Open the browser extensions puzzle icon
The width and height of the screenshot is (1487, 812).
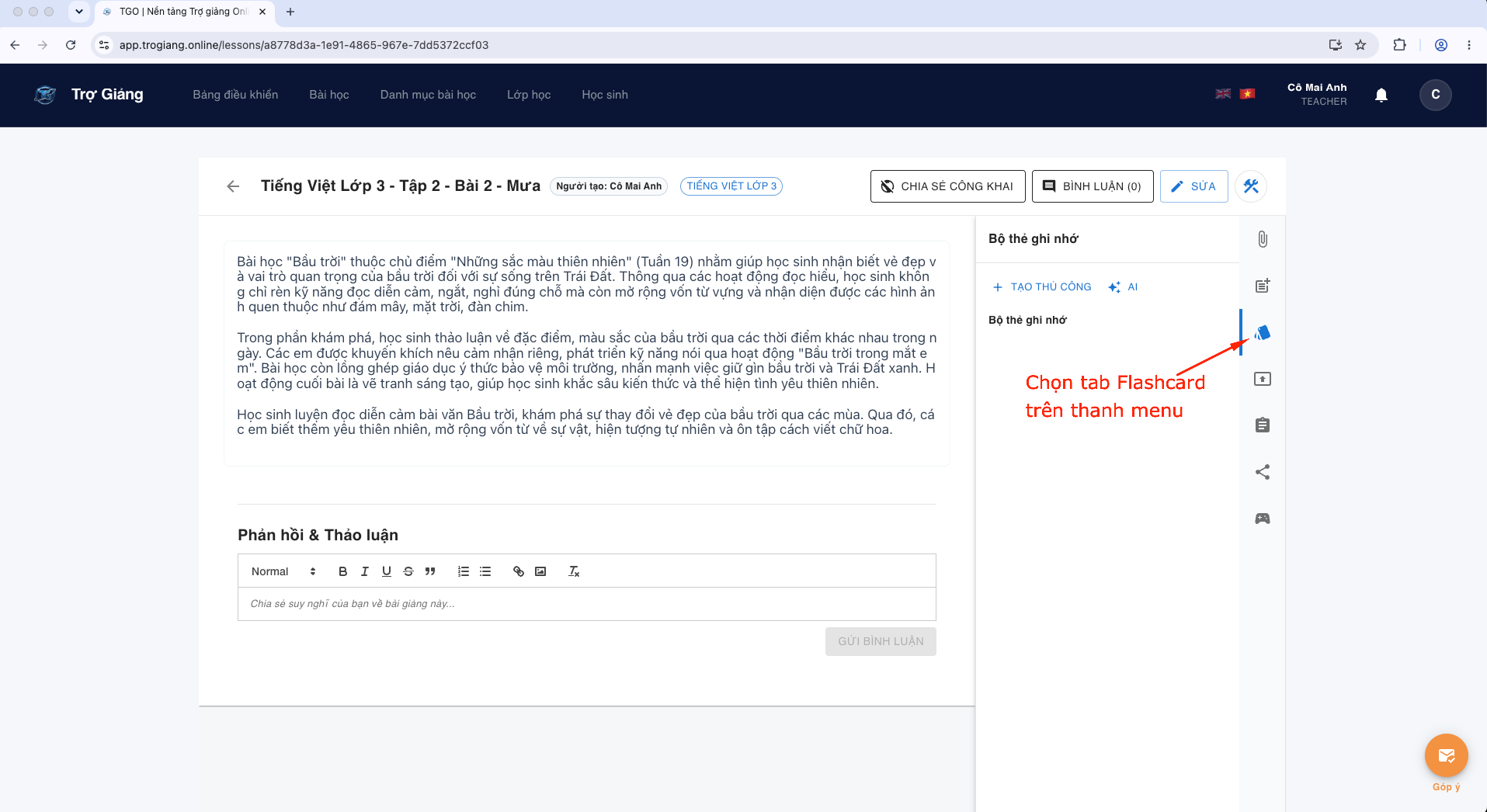[1399, 45]
